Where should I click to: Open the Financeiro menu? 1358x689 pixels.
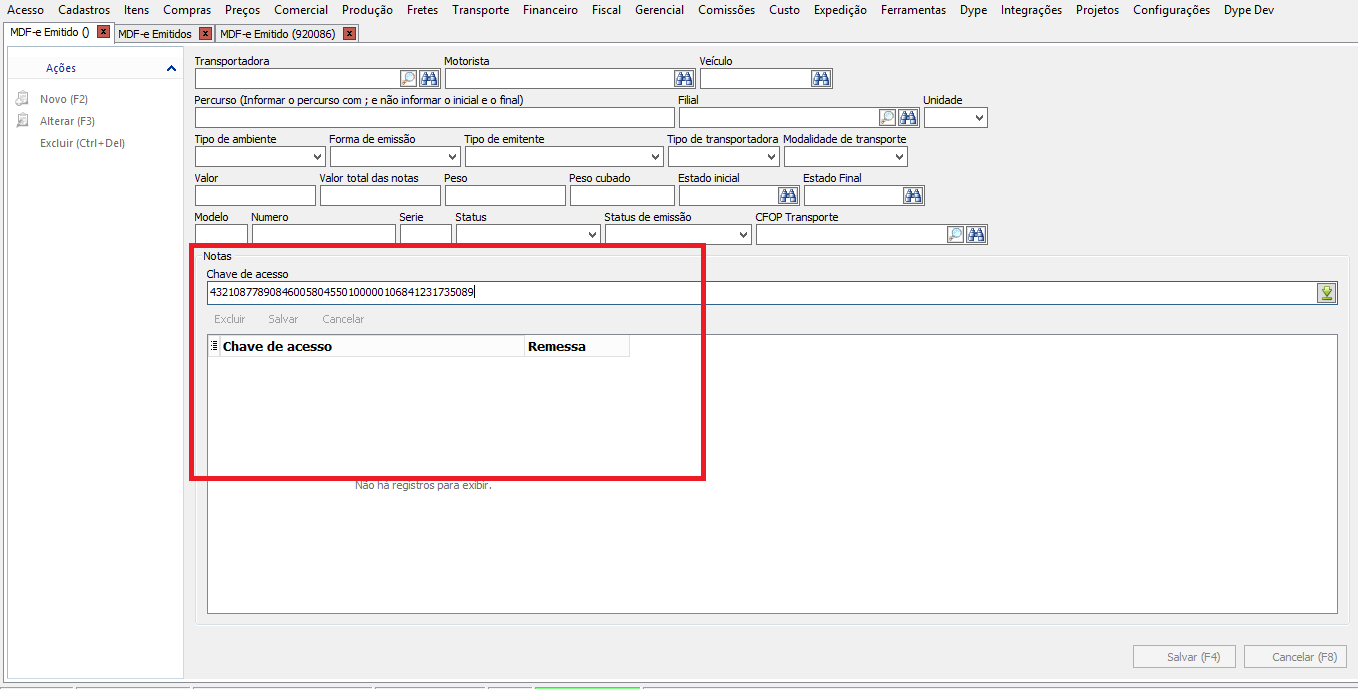pyautogui.click(x=550, y=10)
